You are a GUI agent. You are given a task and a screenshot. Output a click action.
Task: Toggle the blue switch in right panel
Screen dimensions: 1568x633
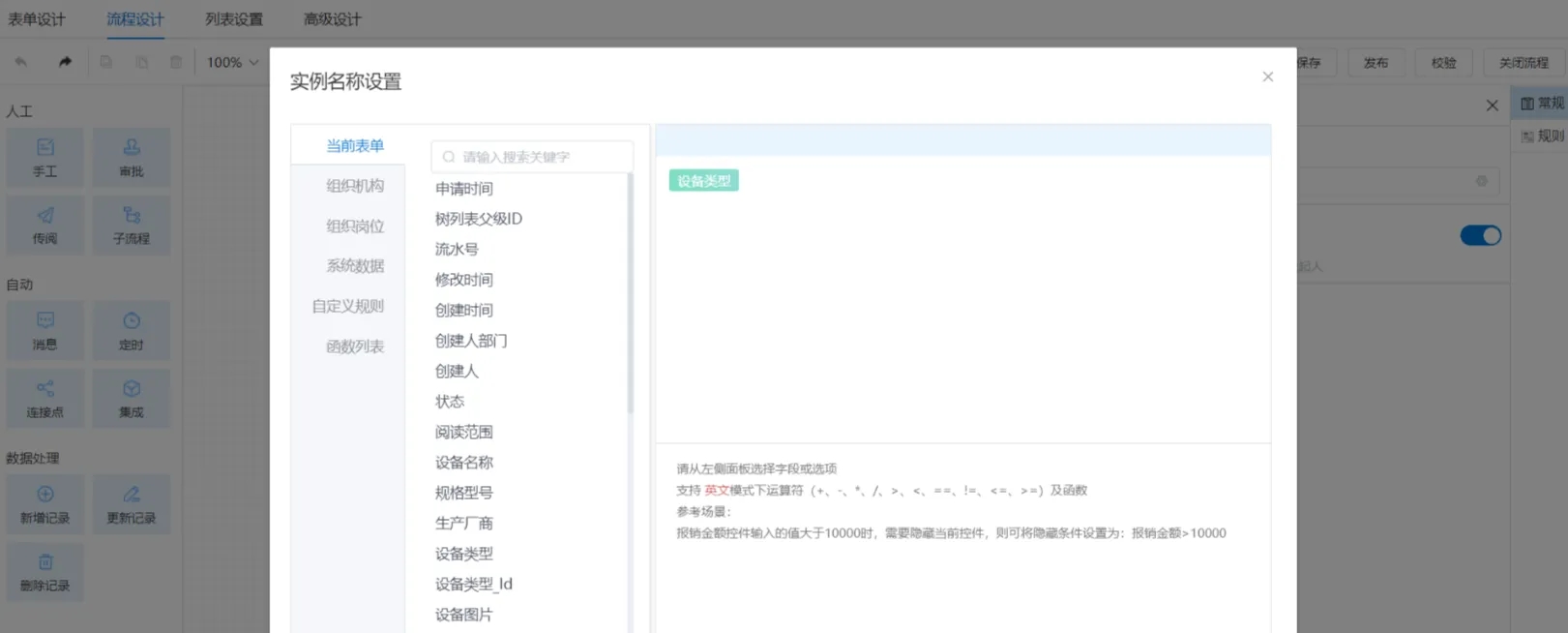pyautogui.click(x=1480, y=235)
